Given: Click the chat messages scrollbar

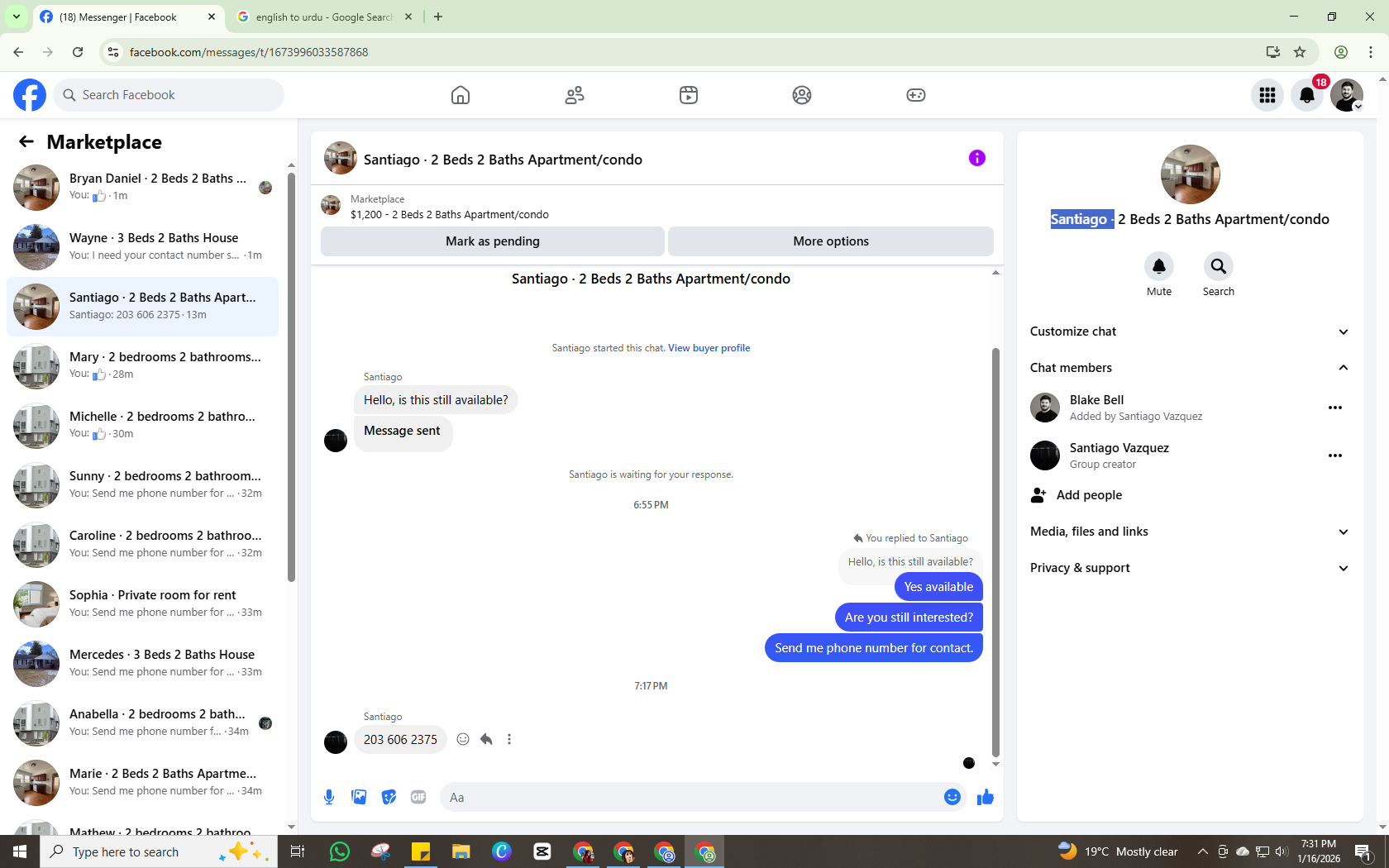Looking at the screenshot, I should 995,552.
